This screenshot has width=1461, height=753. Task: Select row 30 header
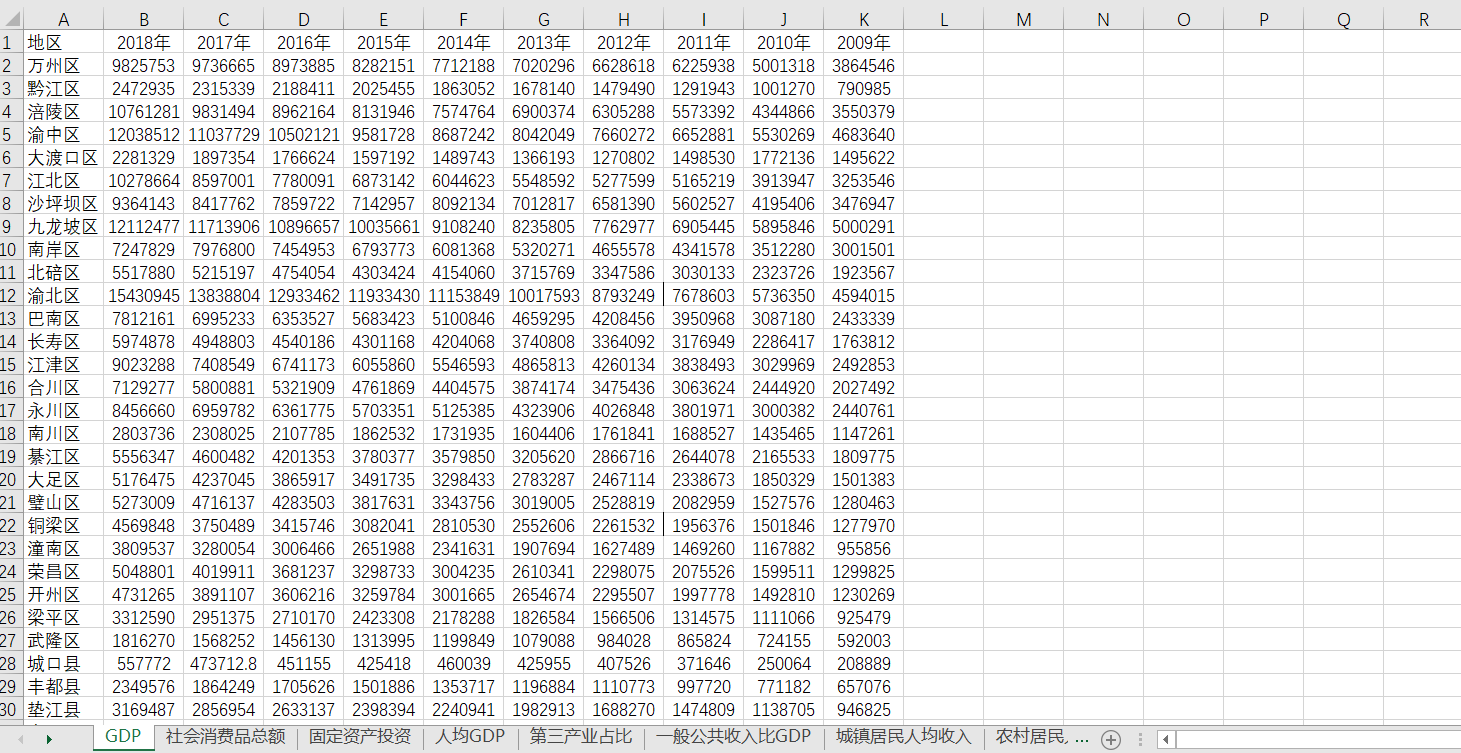click(x=11, y=710)
